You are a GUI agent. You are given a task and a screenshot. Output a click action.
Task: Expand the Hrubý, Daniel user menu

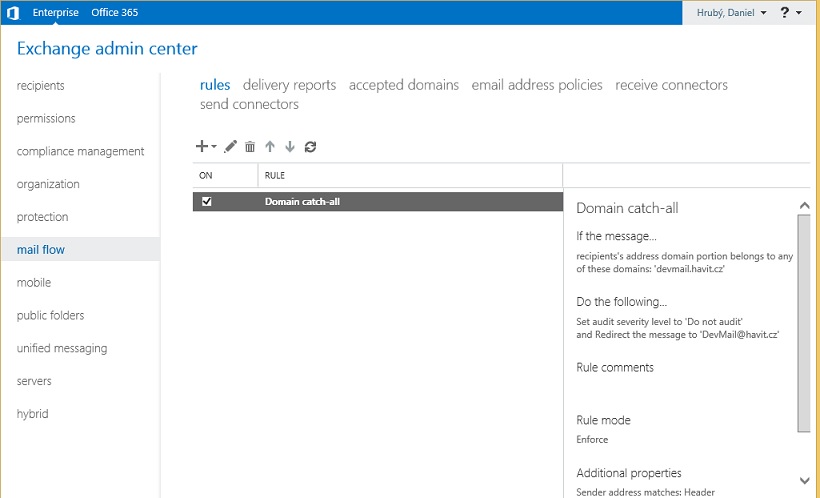731,13
